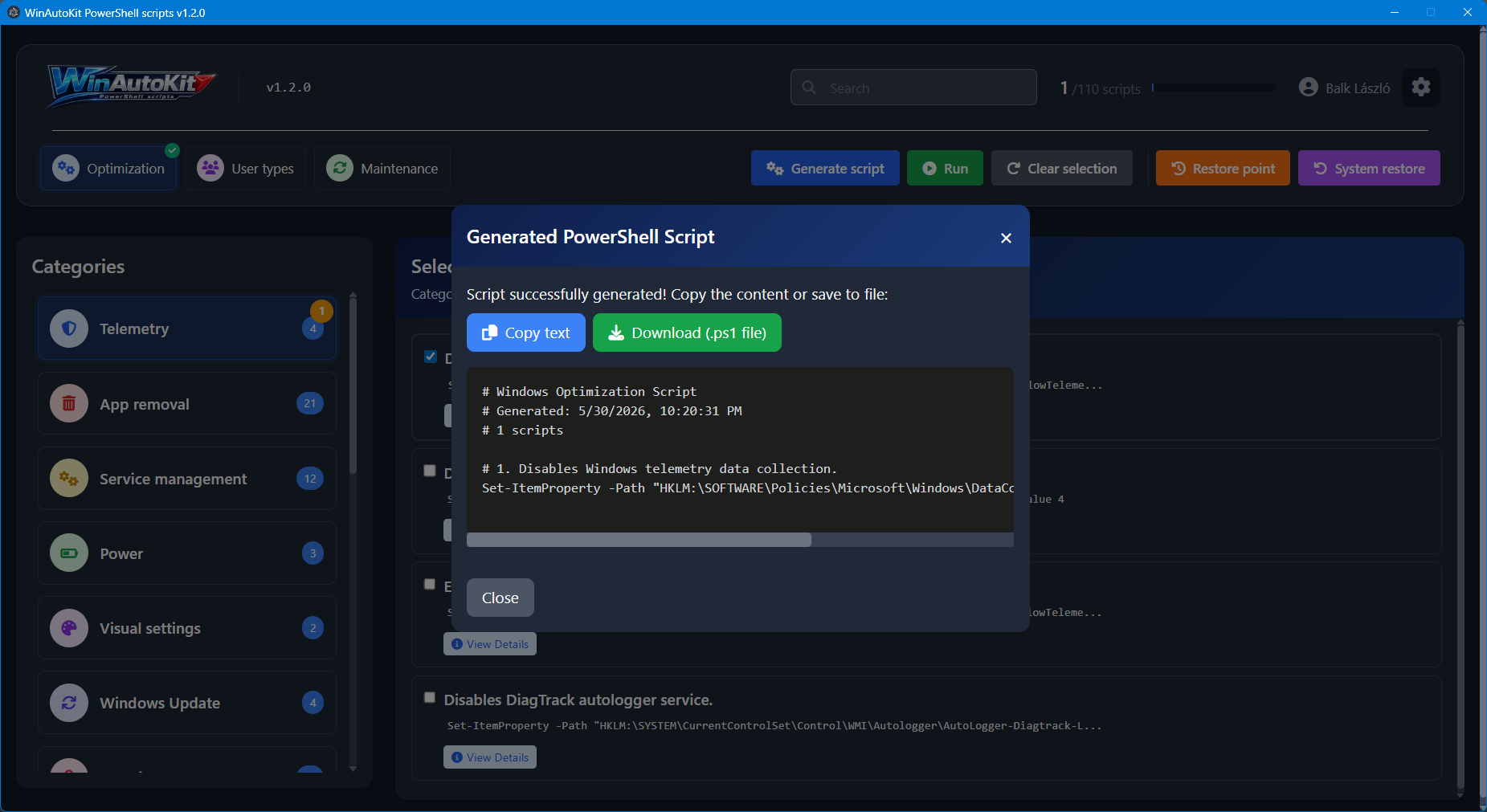
Task: Open the Service management category
Action: [x=187, y=478]
